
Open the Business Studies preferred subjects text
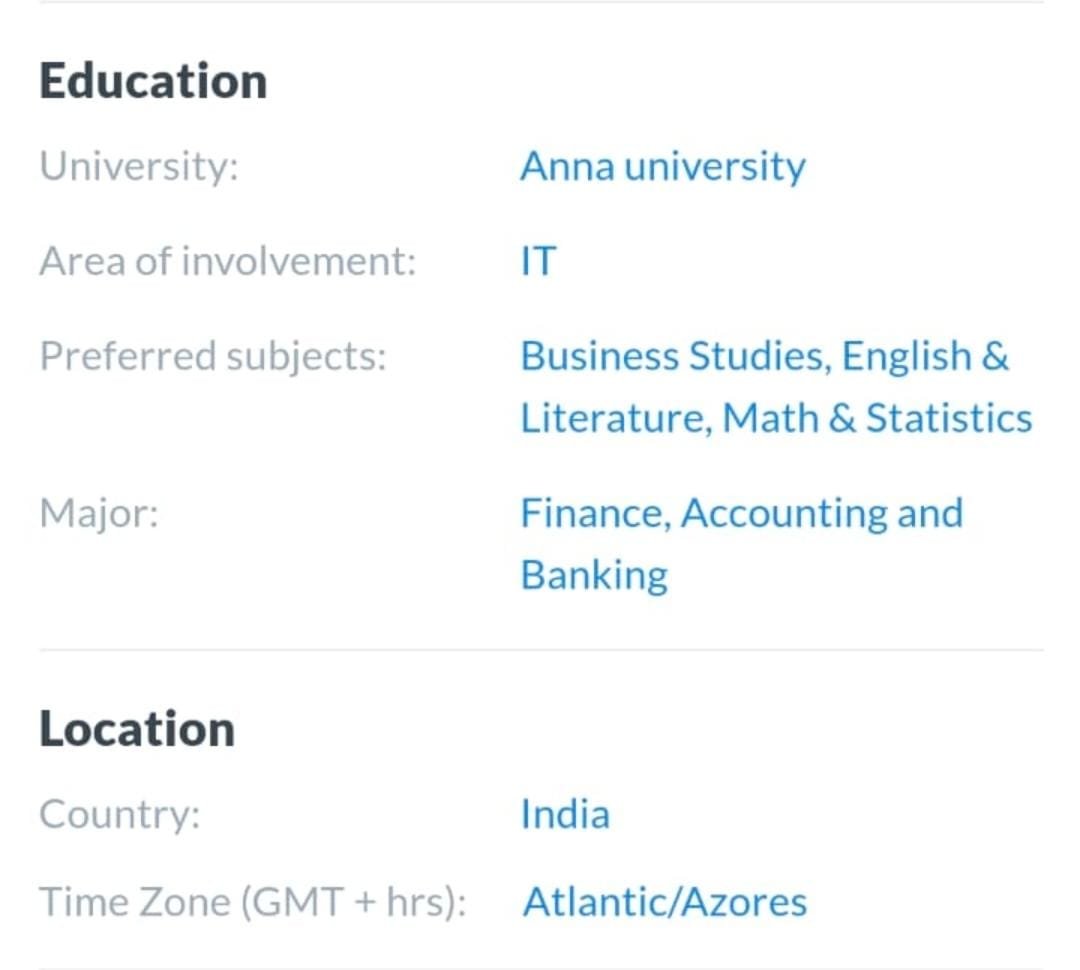click(x=672, y=357)
